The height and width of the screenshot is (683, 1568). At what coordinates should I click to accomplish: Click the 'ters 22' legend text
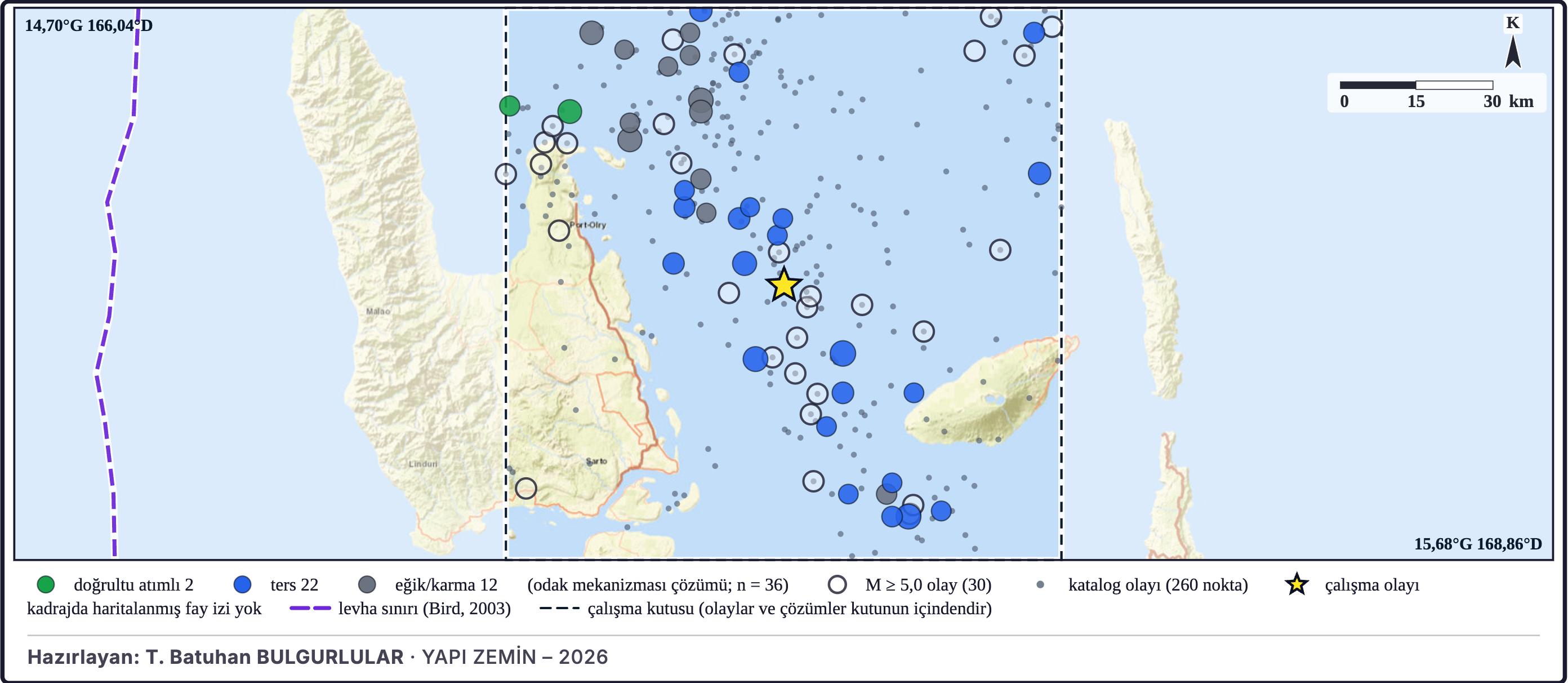tap(294, 585)
